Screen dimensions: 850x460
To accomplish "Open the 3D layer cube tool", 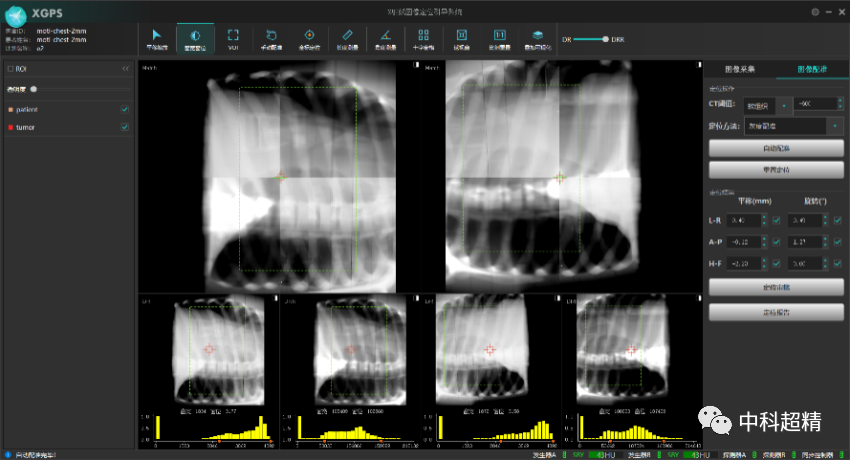I will click(x=538, y=37).
